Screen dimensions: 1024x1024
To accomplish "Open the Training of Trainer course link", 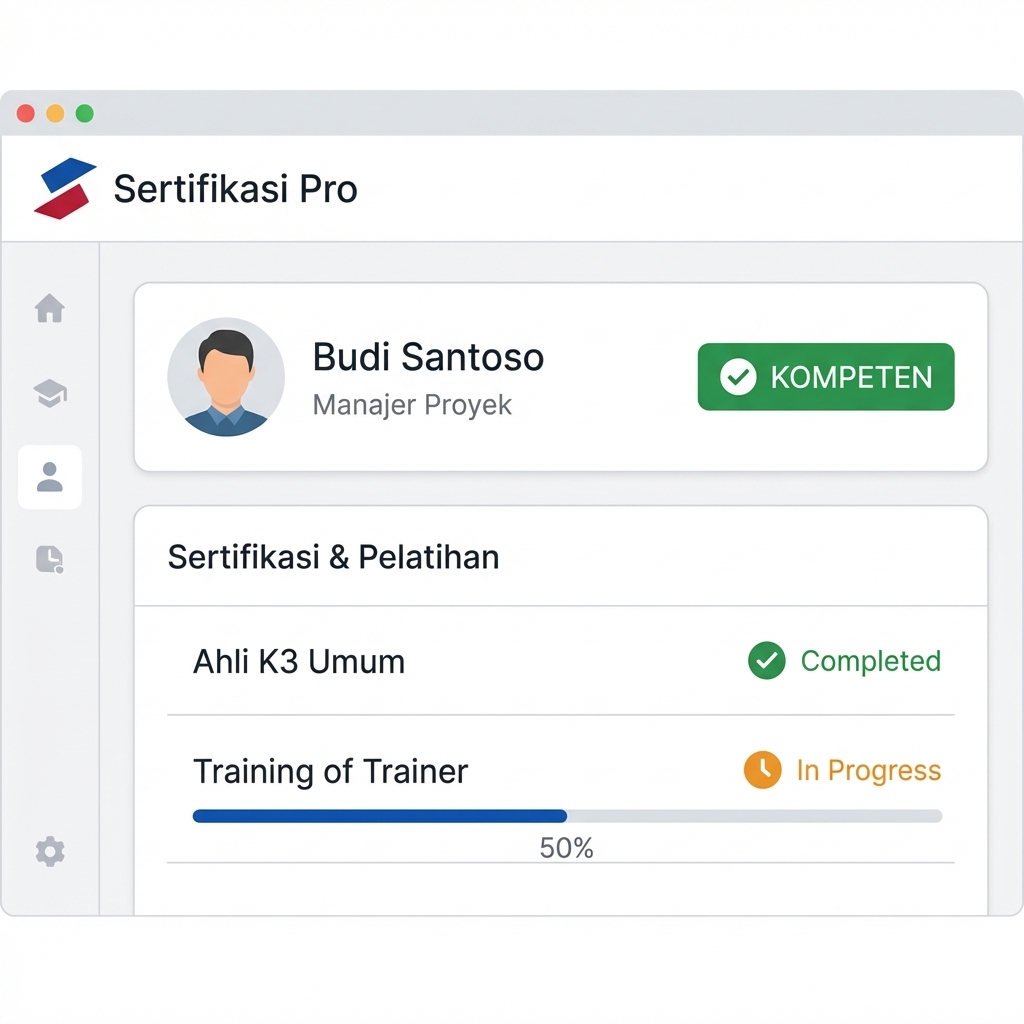I will click(x=330, y=771).
